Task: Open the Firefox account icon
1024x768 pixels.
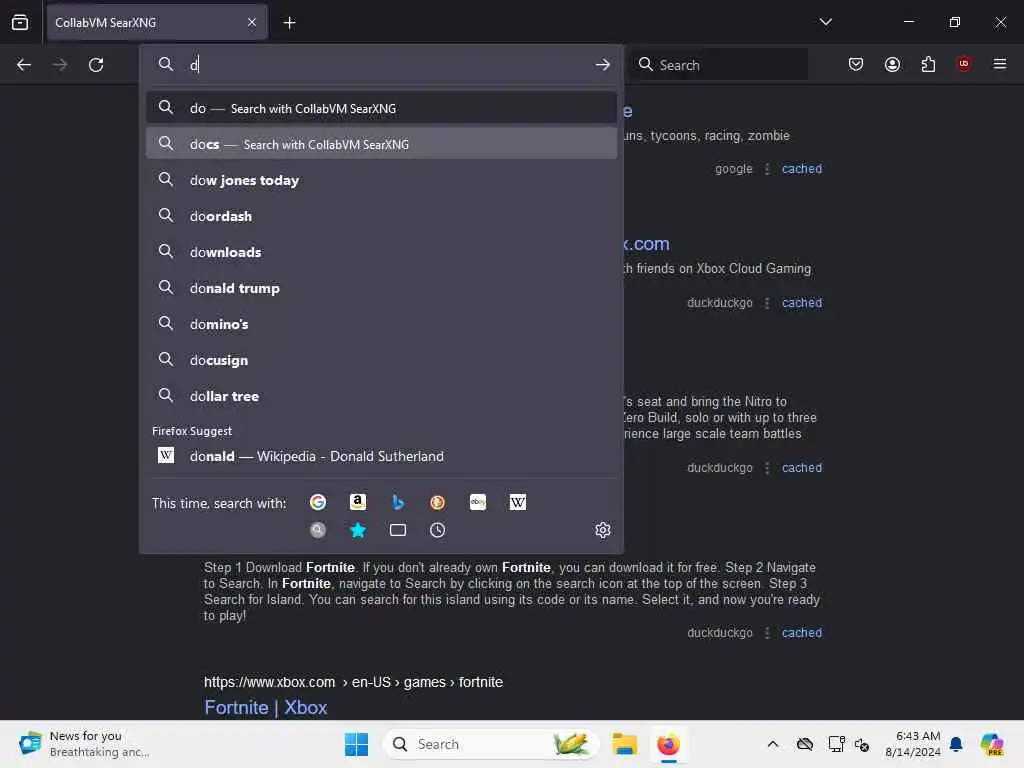Action: pos(892,64)
